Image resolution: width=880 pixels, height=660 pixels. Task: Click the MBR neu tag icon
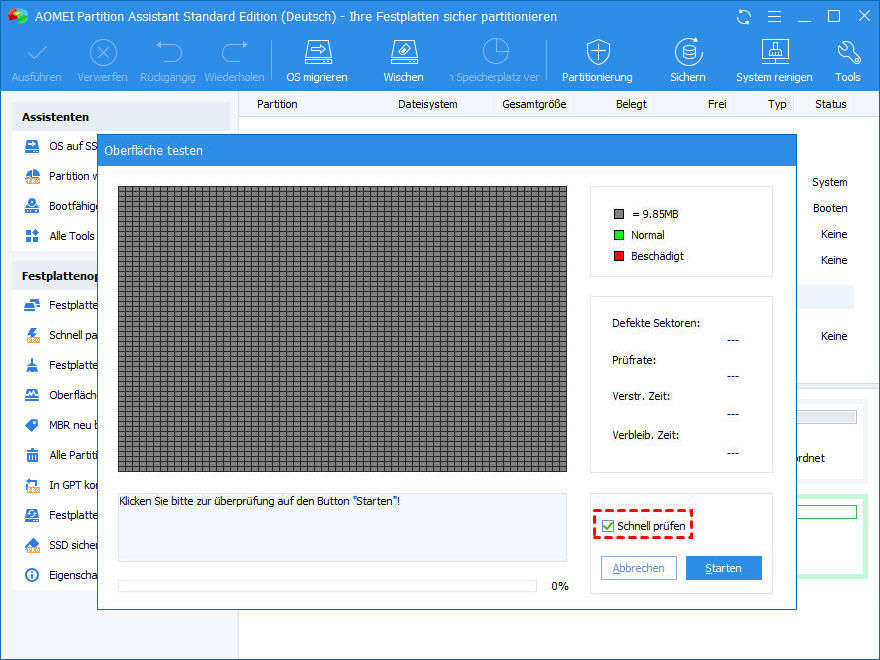click(x=32, y=425)
